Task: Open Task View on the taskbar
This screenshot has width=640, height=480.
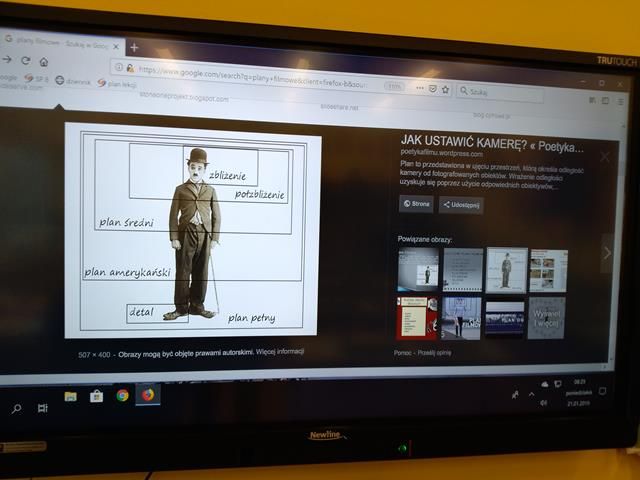Action: click(42, 408)
